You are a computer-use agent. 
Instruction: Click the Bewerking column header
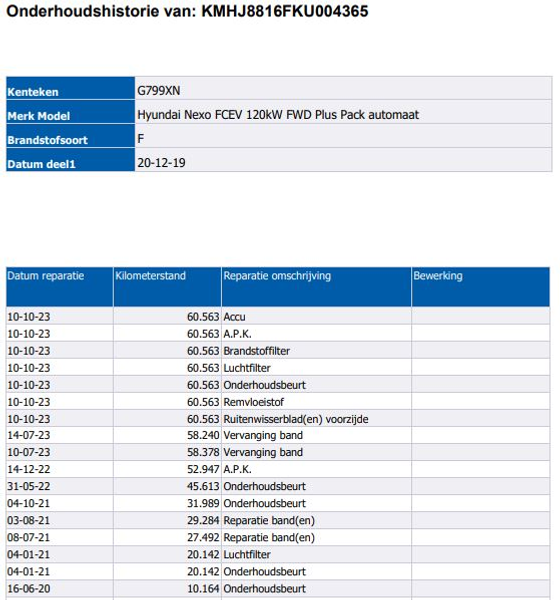click(x=480, y=287)
